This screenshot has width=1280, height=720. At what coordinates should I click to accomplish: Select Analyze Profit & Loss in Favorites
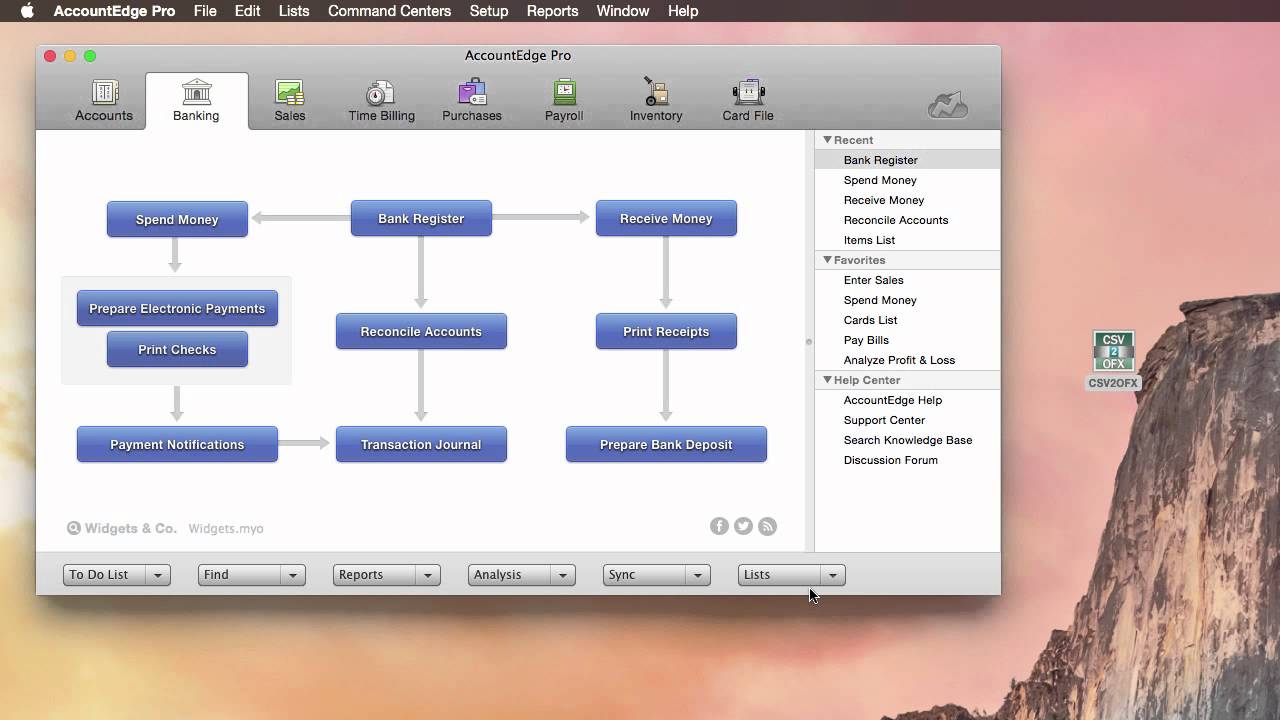coord(908,360)
